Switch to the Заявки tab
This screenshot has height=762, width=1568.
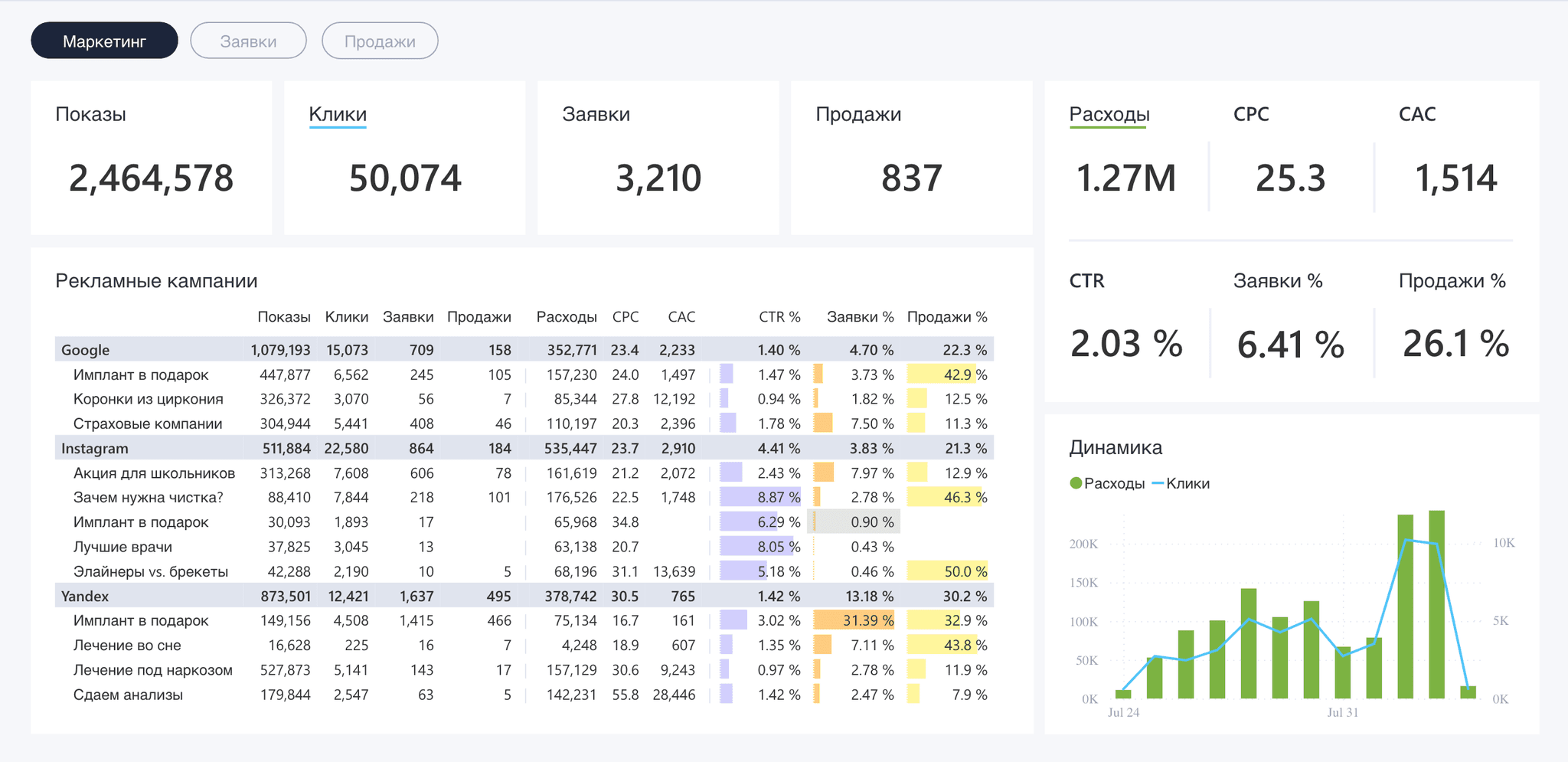[x=248, y=41]
